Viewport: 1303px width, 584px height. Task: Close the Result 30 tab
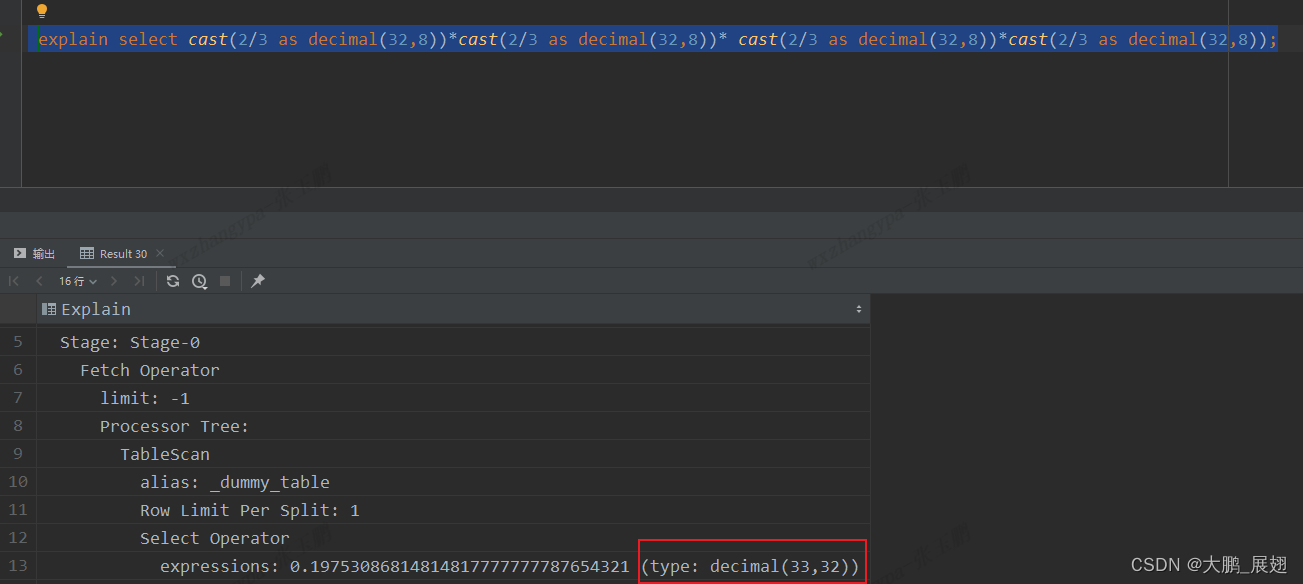coord(159,254)
